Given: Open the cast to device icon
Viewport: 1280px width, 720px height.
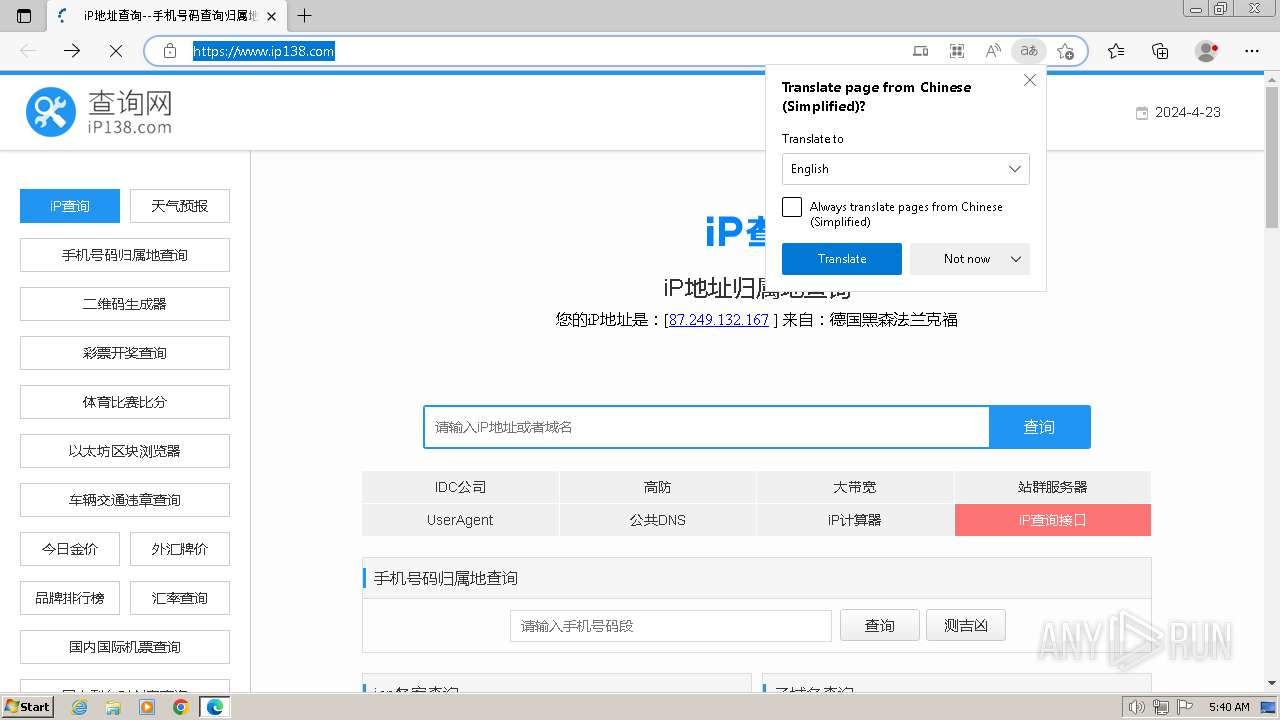Looking at the screenshot, I should click(921, 51).
